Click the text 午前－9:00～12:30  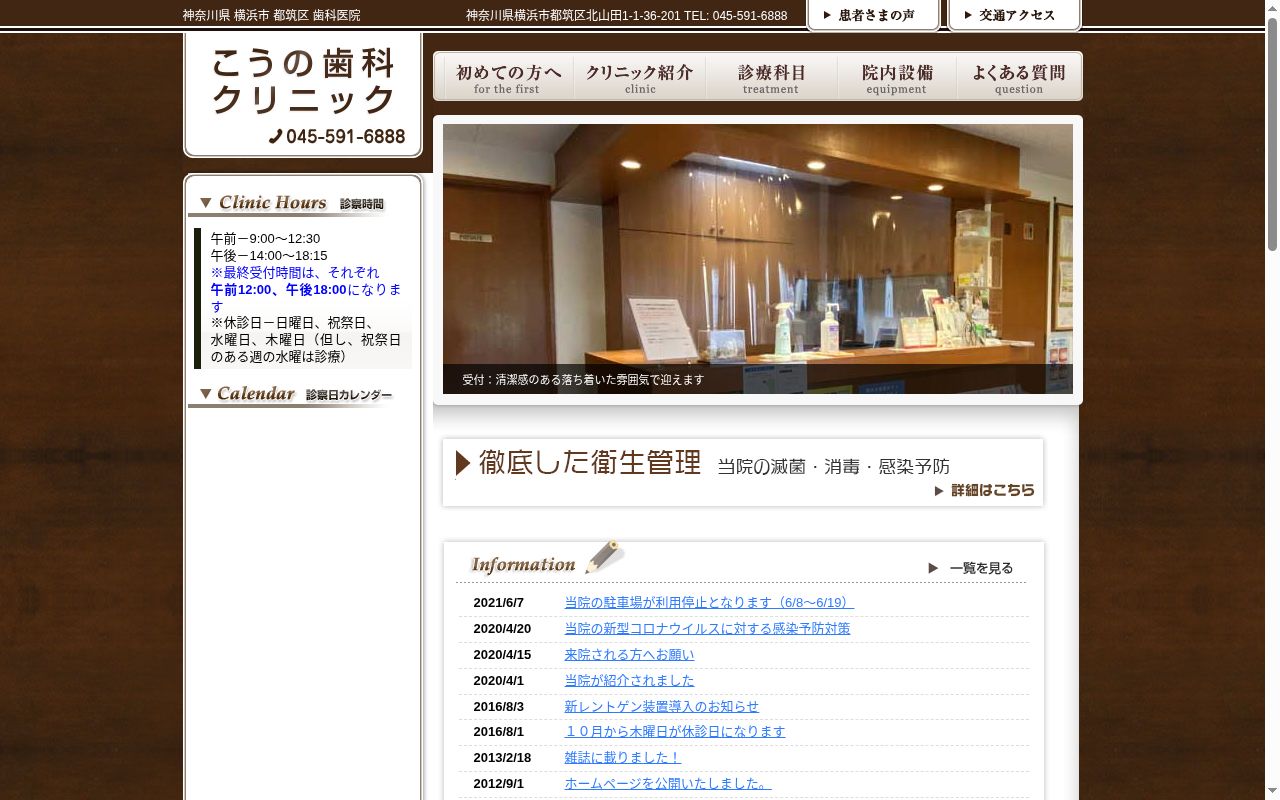pos(265,238)
